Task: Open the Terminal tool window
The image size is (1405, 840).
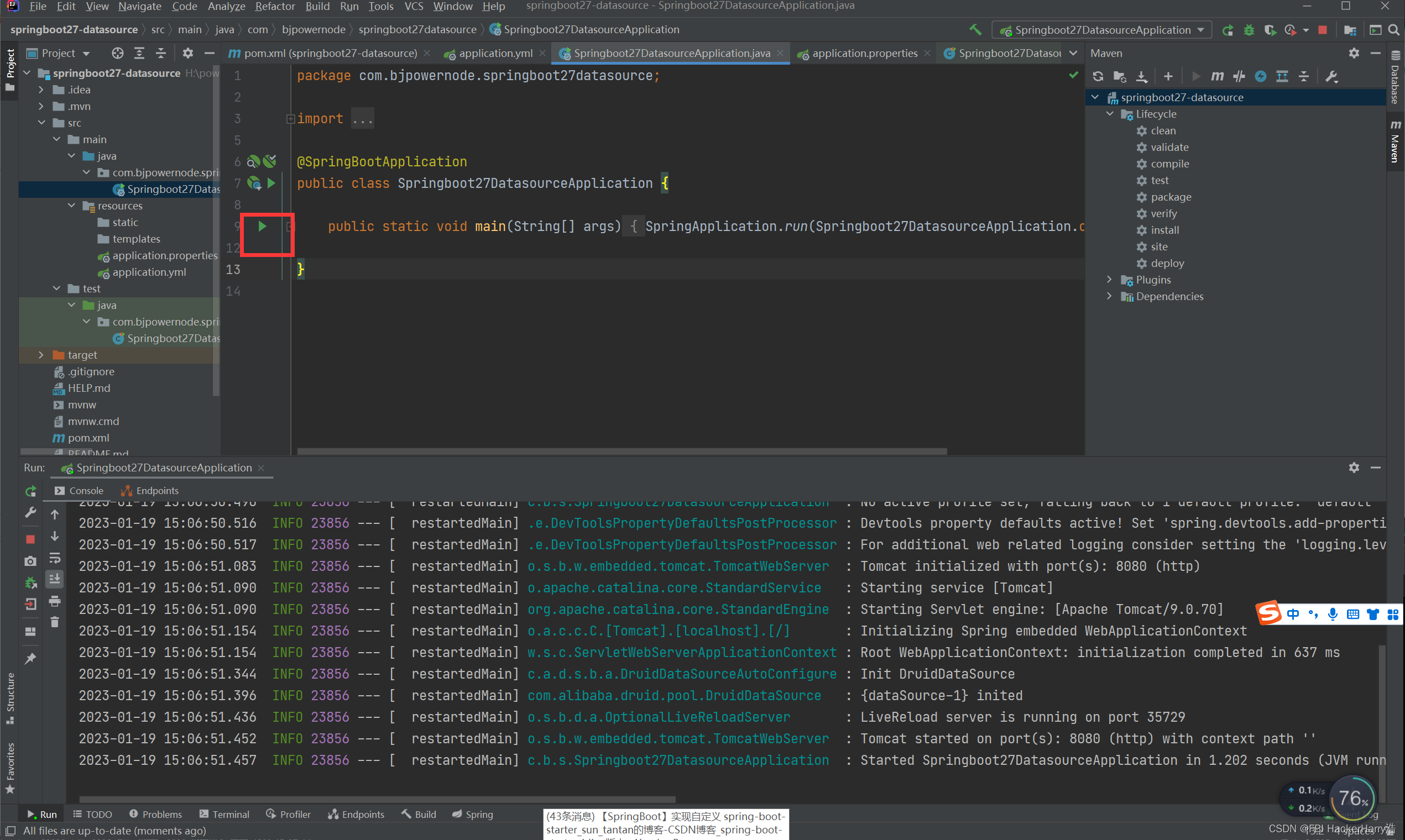Action: click(x=224, y=814)
